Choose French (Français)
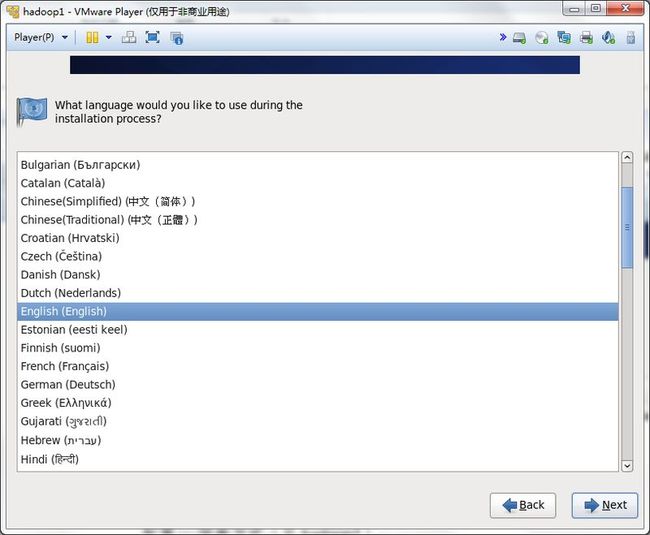650x535 pixels. (x=318, y=366)
